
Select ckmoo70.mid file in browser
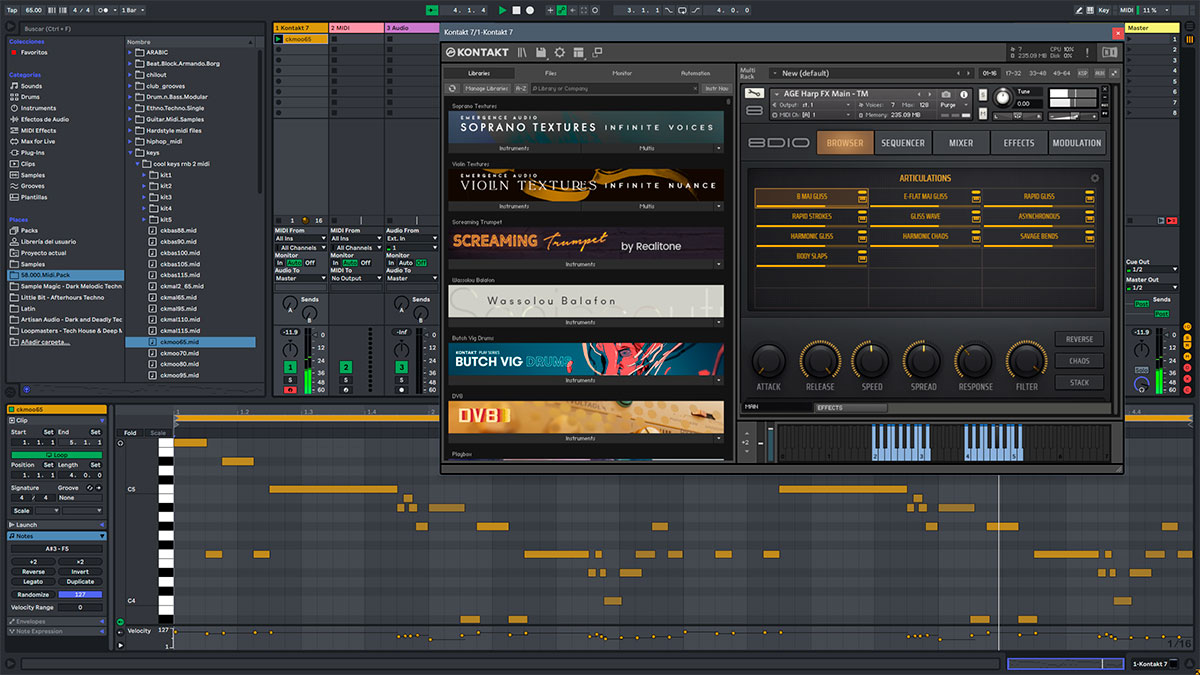pos(179,353)
